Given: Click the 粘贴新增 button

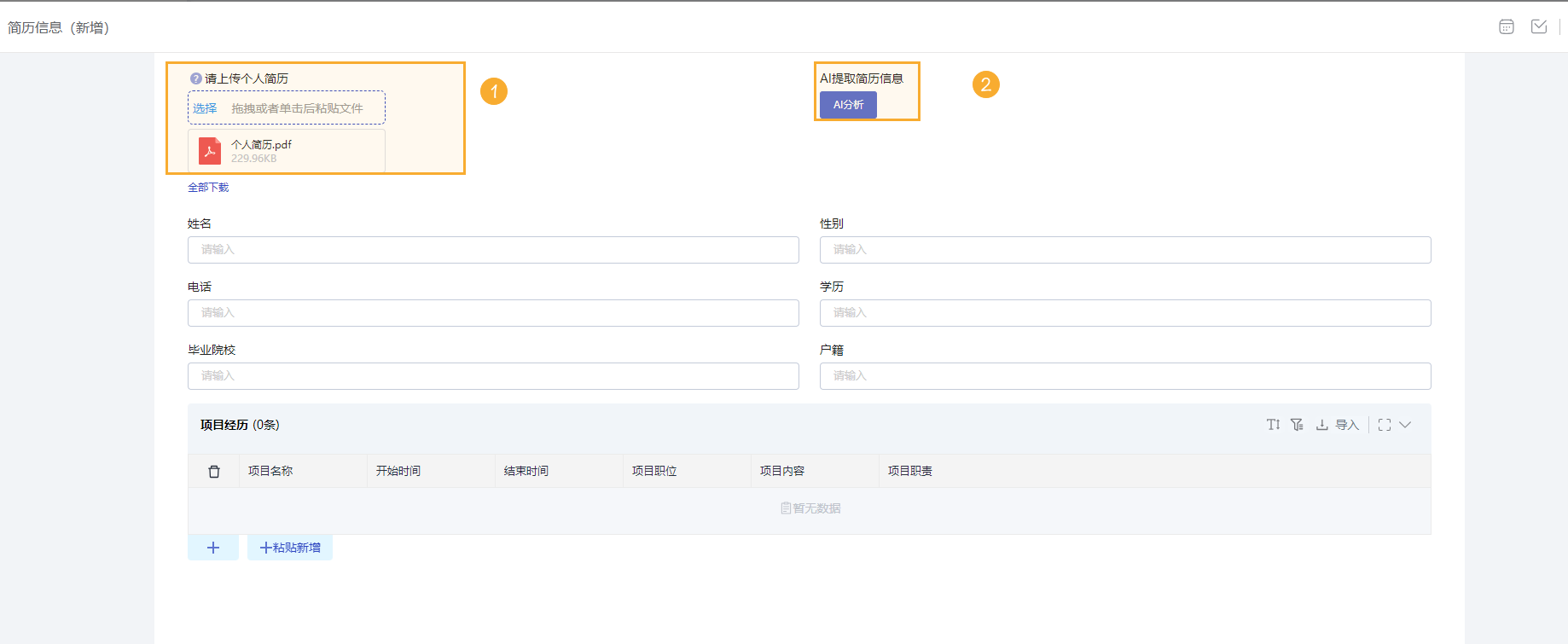Looking at the screenshot, I should click(290, 548).
